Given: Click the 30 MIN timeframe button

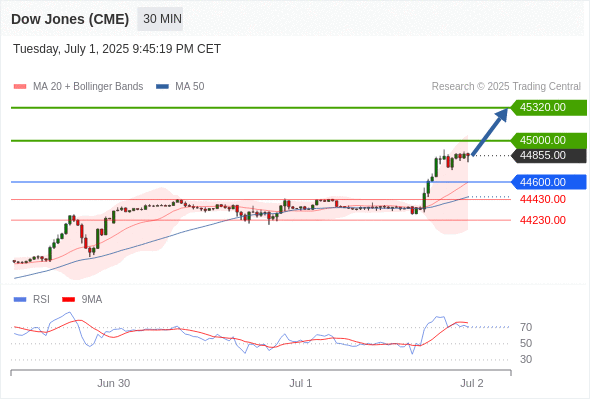Looking at the screenshot, I should [x=160, y=19].
